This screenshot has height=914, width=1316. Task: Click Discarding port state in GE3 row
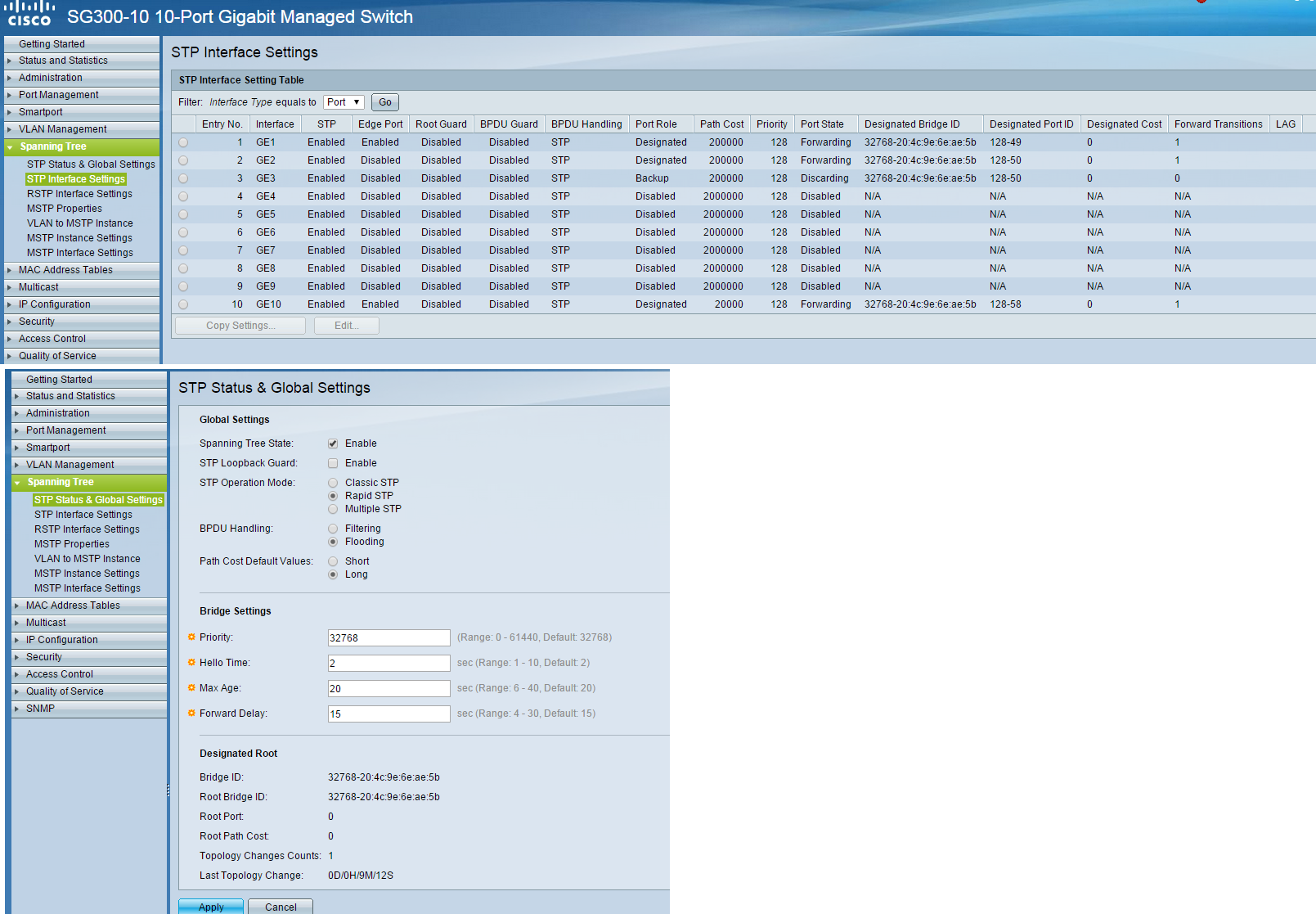point(824,178)
